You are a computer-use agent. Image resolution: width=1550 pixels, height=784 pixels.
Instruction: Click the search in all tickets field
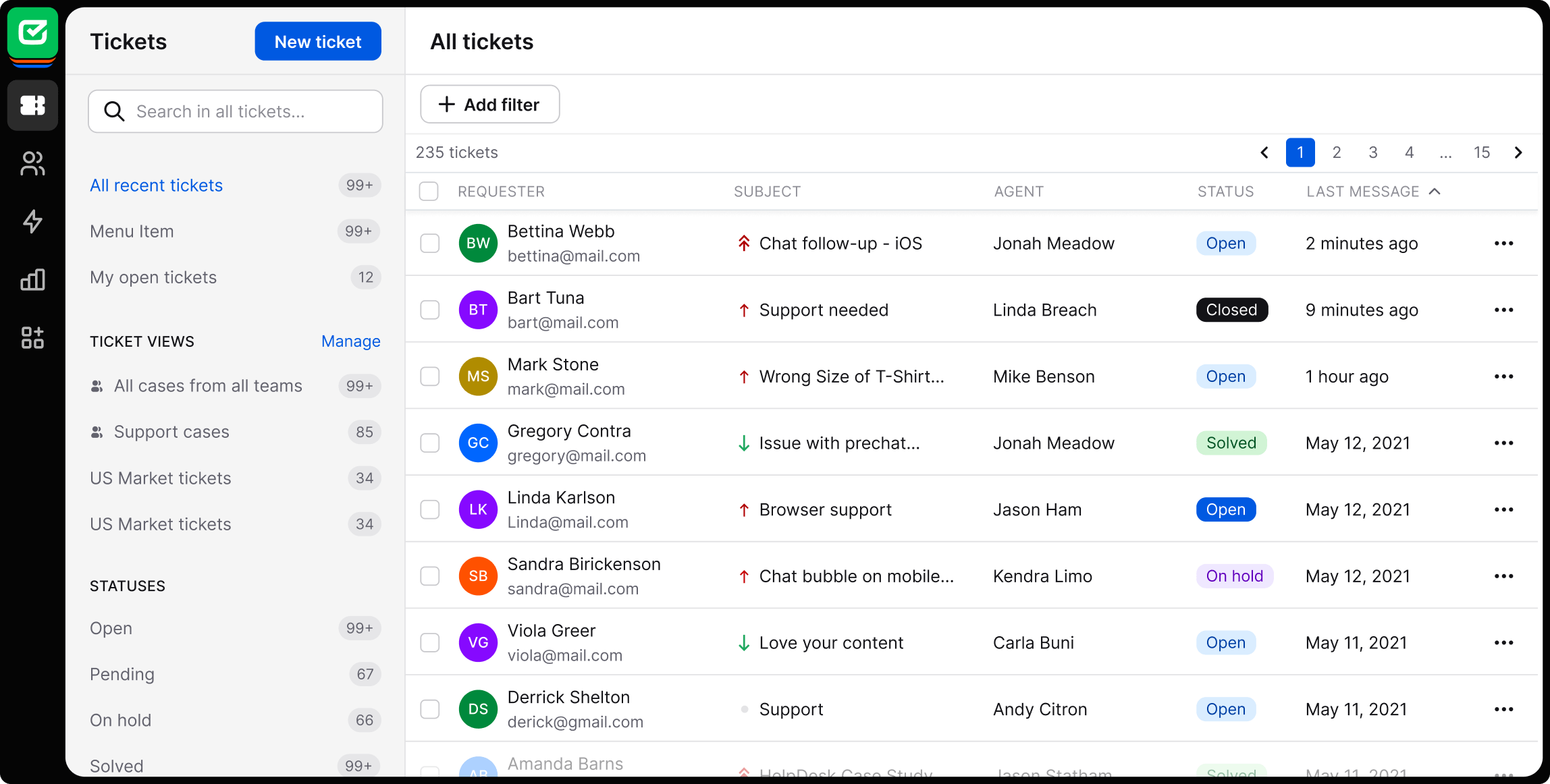[x=235, y=111]
